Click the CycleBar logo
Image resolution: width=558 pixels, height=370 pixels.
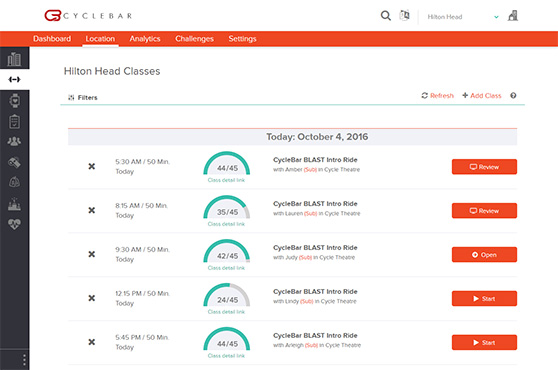coord(88,16)
